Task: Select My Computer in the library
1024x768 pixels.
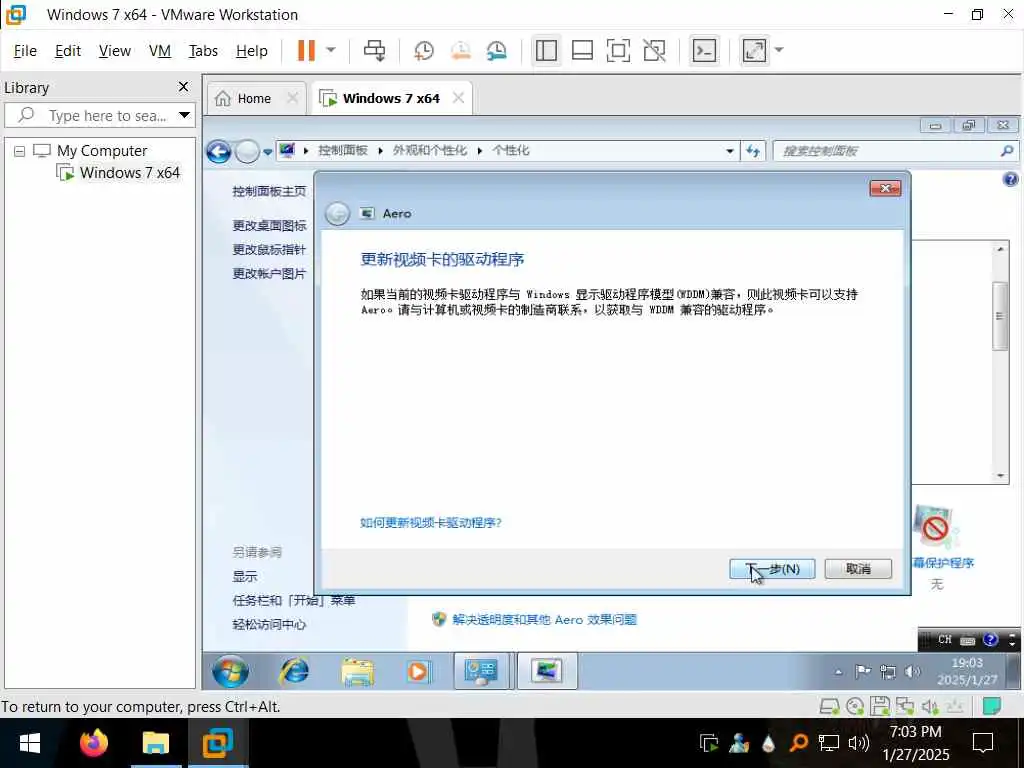Action: pos(102,151)
